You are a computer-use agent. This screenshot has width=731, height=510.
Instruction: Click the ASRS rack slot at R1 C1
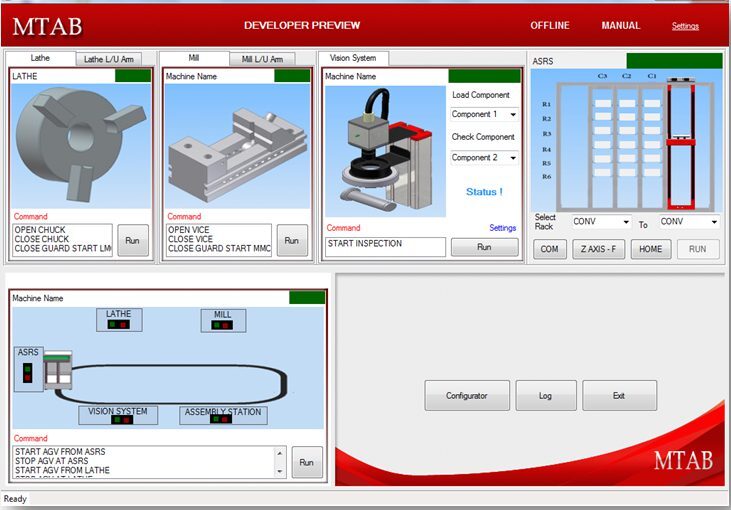[x=652, y=103]
